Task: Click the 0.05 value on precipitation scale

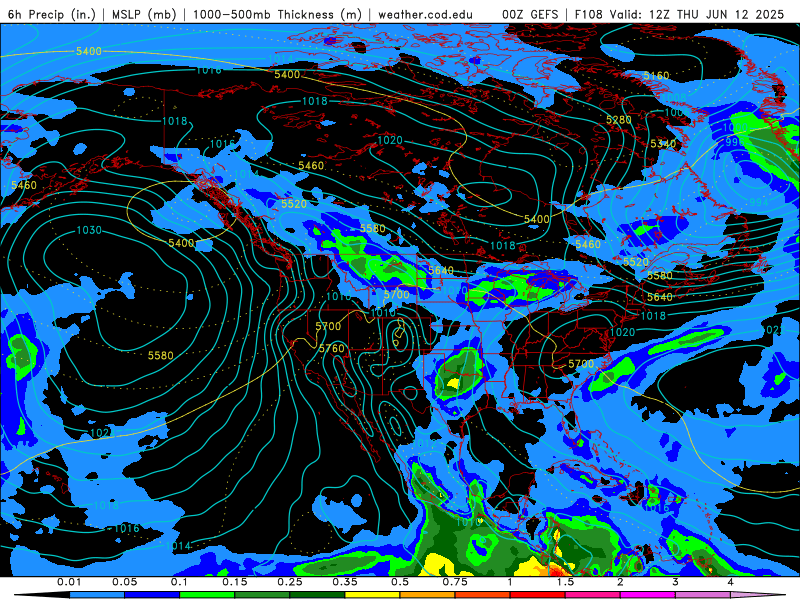Action: click(124, 582)
